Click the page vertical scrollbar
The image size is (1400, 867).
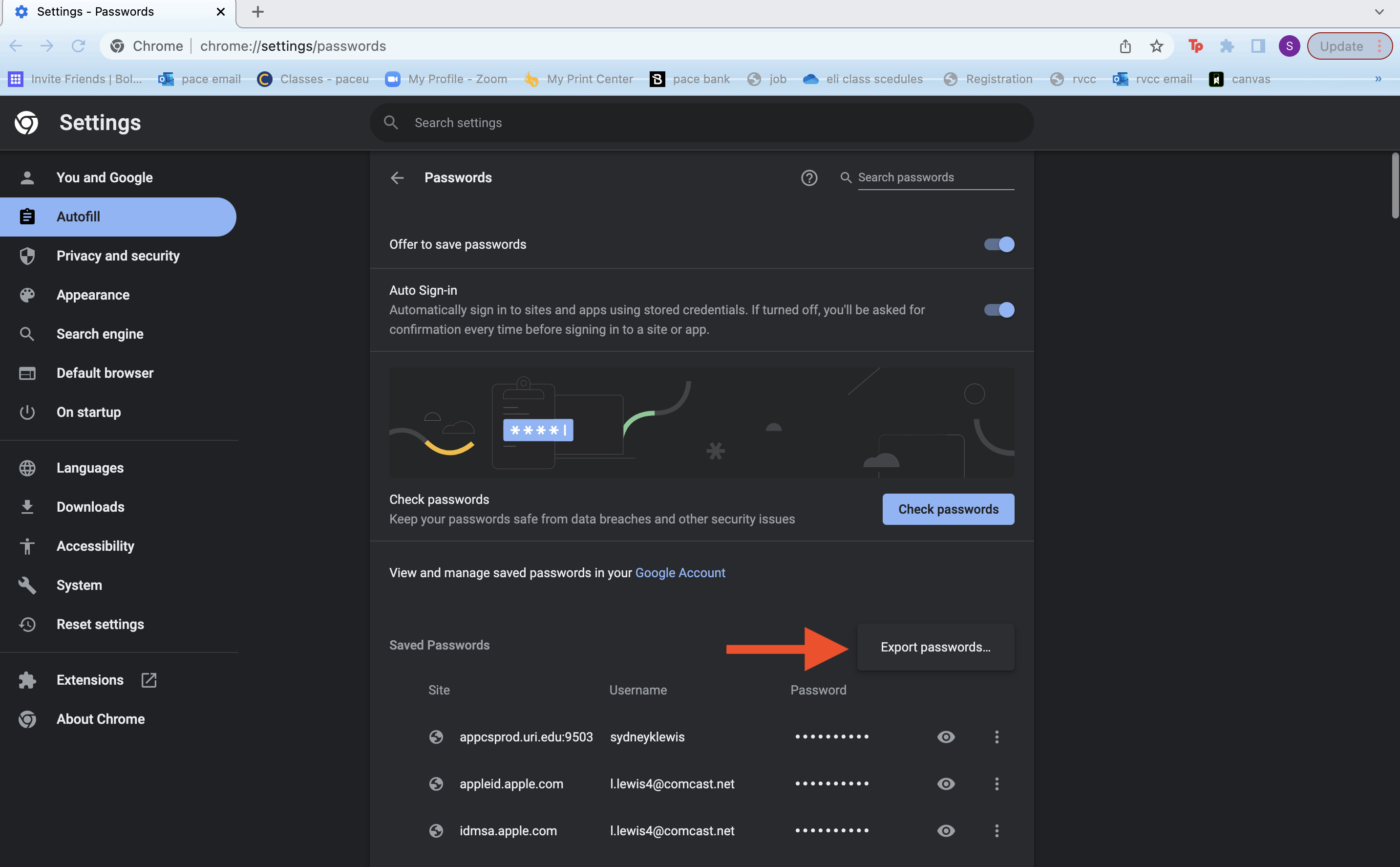pyautogui.click(x=1395, y=186)
